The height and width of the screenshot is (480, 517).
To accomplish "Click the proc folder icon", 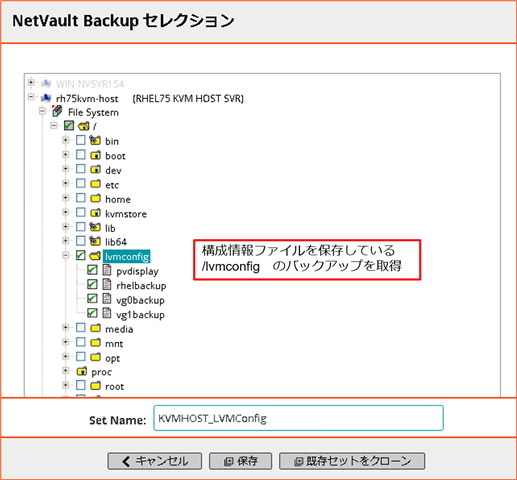I will pyautogui.click(x=82, y=371).
